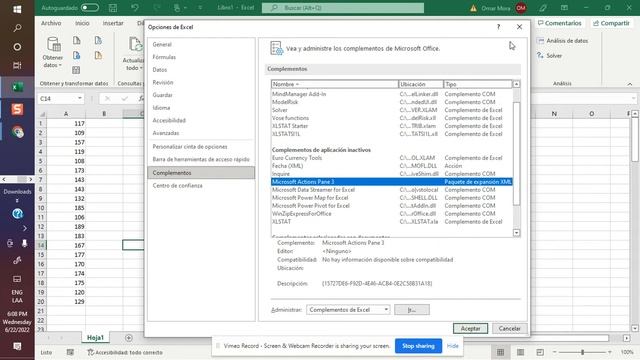Select Solver add-in row in list
The image size is (640, 360).
(x=391, y=110)
